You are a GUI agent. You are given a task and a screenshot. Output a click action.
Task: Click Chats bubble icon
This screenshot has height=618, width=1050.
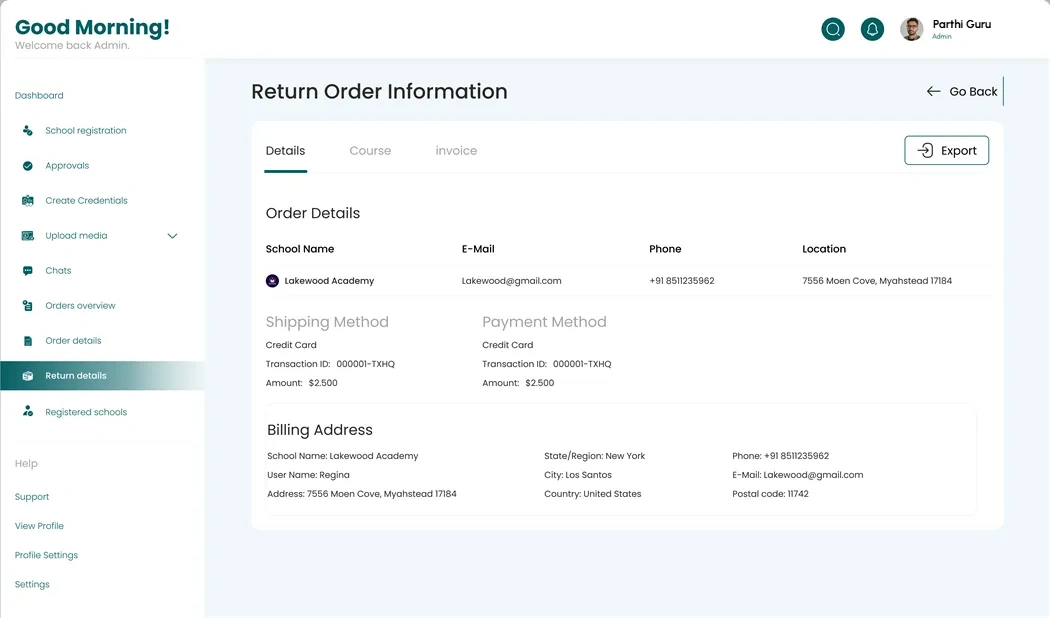[x=27, y=271]
